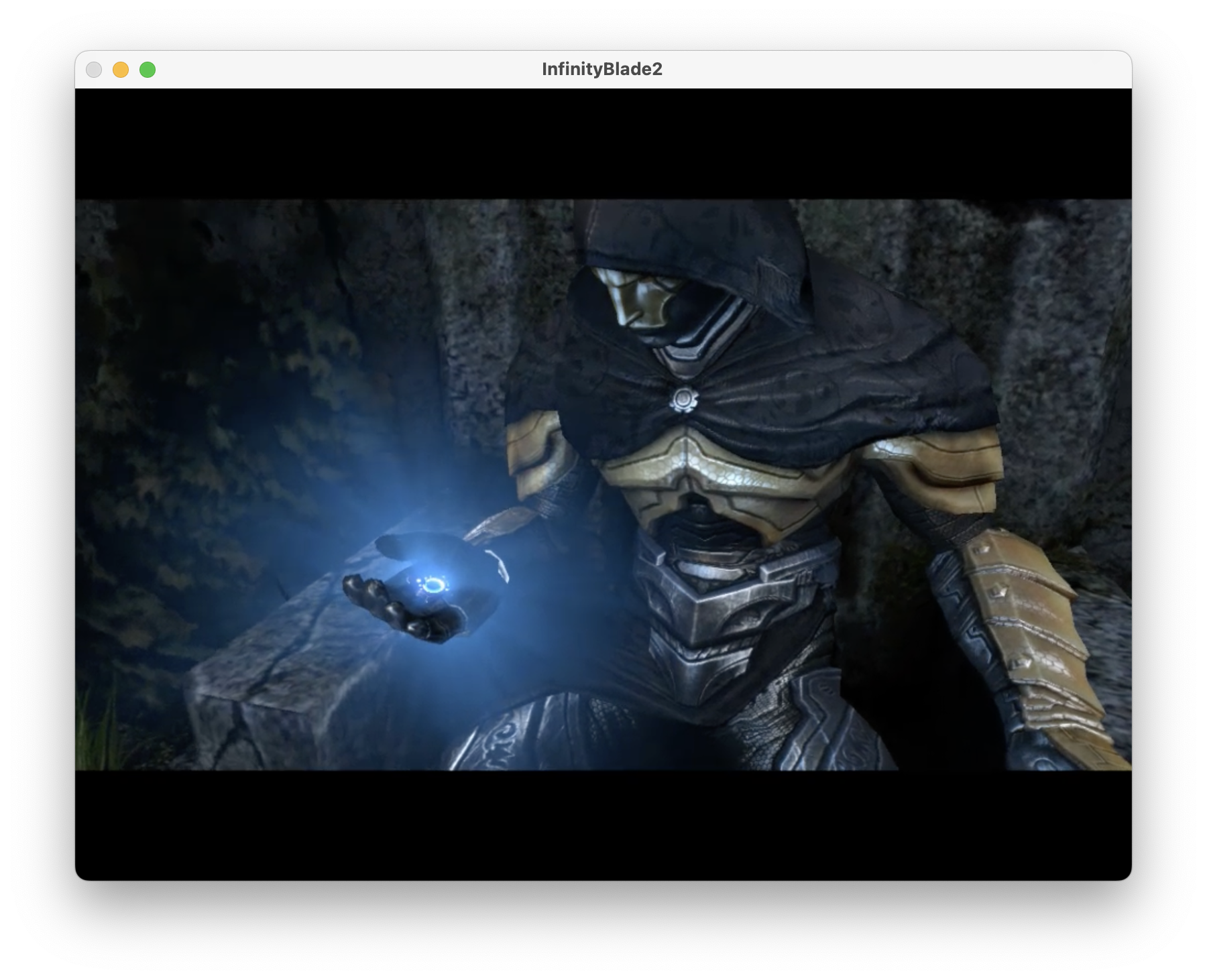This screenshot has height=980, width=1207.
Task: Click the yellow minimize window control
Action: (x=121, y=69)
